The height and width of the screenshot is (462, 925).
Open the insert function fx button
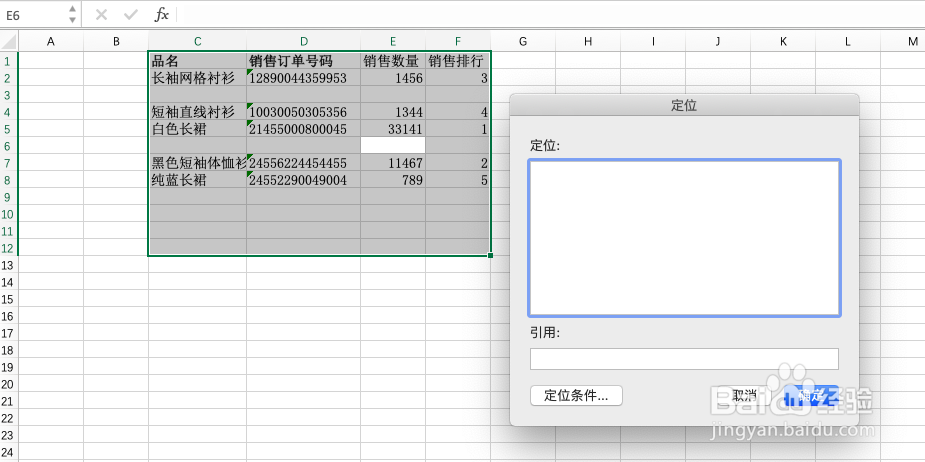pyautogui.click(x=162, y=15)
